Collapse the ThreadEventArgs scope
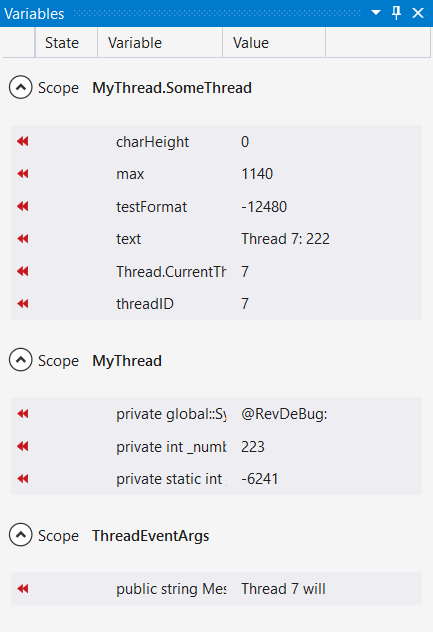433x632 pixels. pyautogui.click(x=21, y=535)
